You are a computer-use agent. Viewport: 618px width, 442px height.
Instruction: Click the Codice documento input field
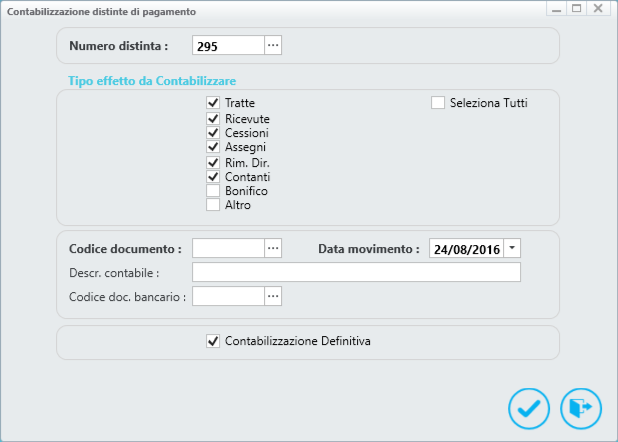pos(228,248)
